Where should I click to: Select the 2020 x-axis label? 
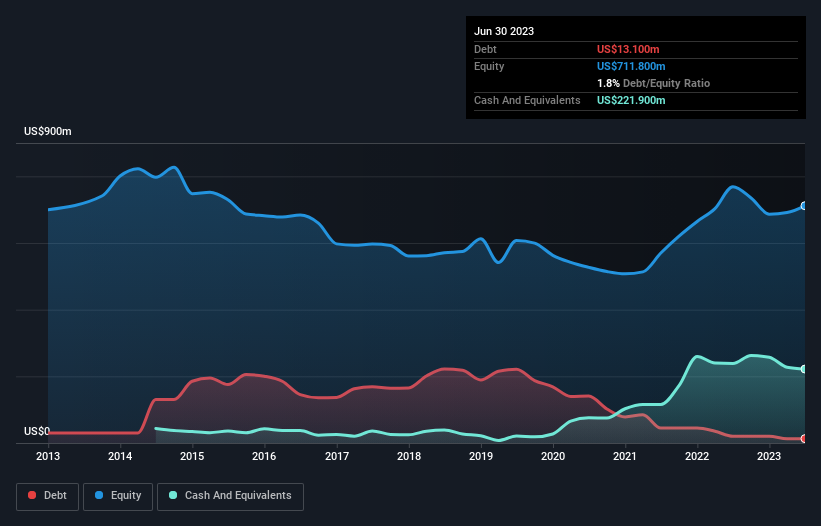[x=553, y=456]
